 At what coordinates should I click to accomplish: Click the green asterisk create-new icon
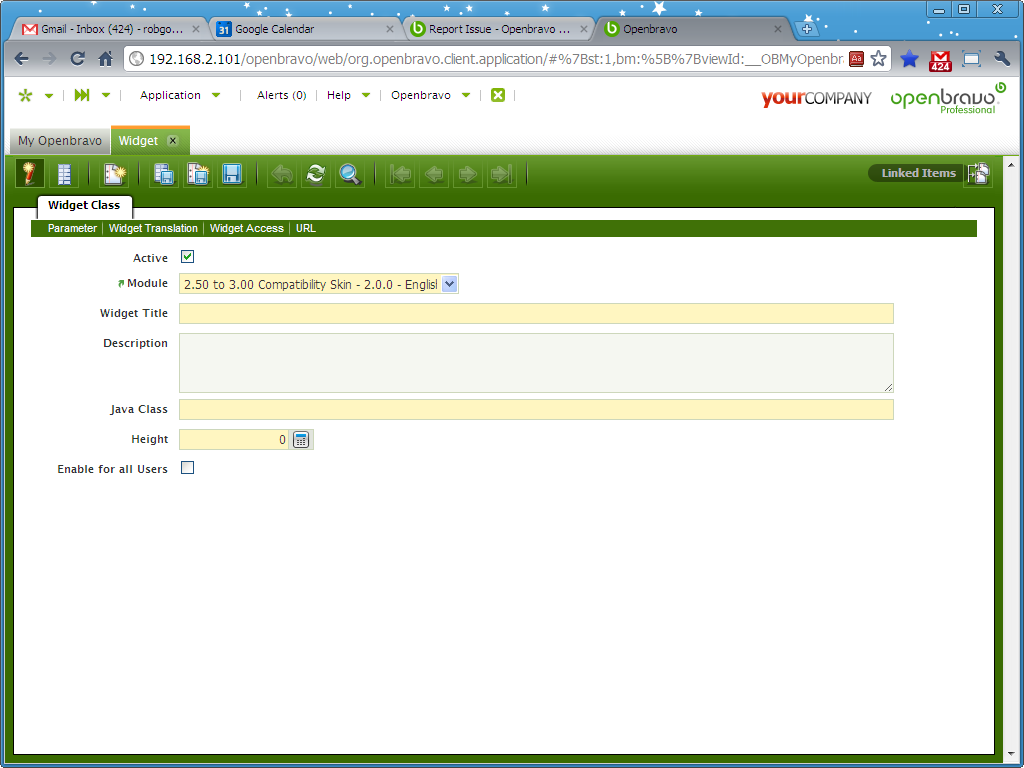[x=25, y=95]
